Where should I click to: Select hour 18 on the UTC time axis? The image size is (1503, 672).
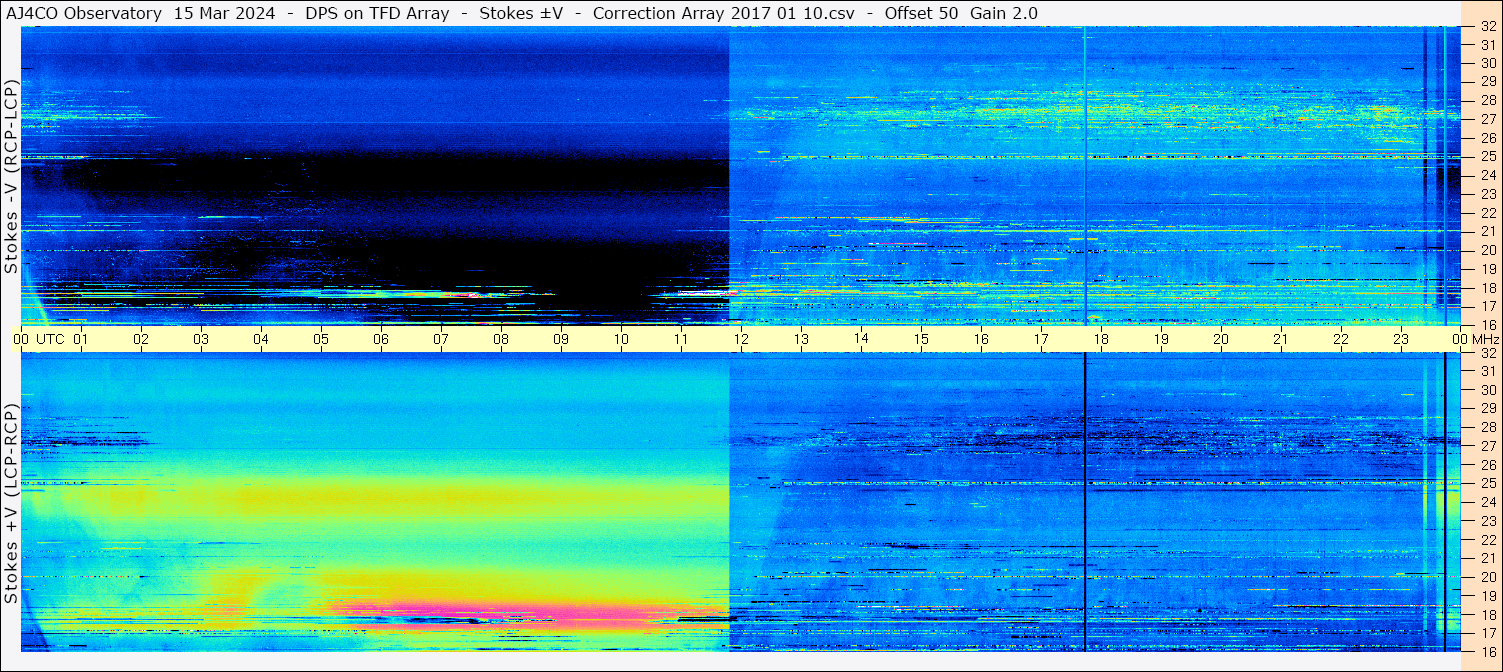(1101, 339)
